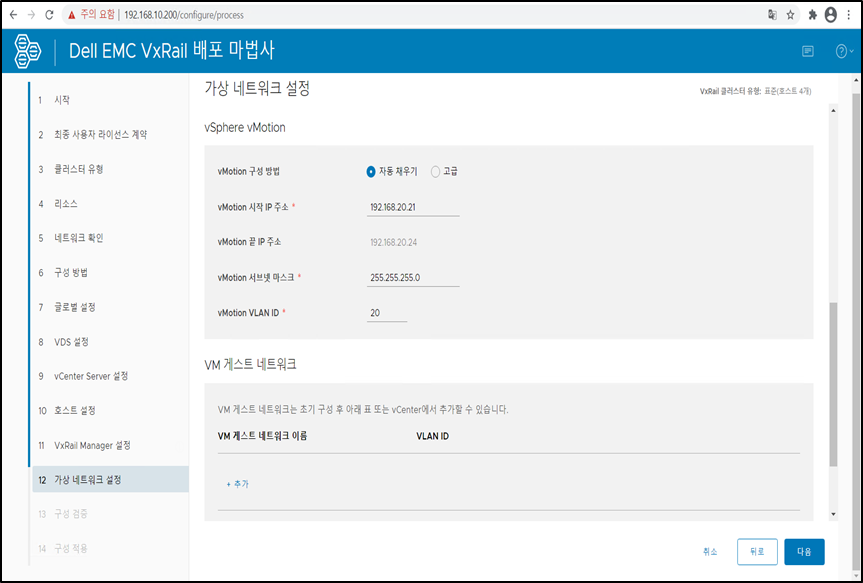The width and height of the screenshot is (863, 583).
Task: Bookmark page with star icon
Action: (x=790, y=15)
